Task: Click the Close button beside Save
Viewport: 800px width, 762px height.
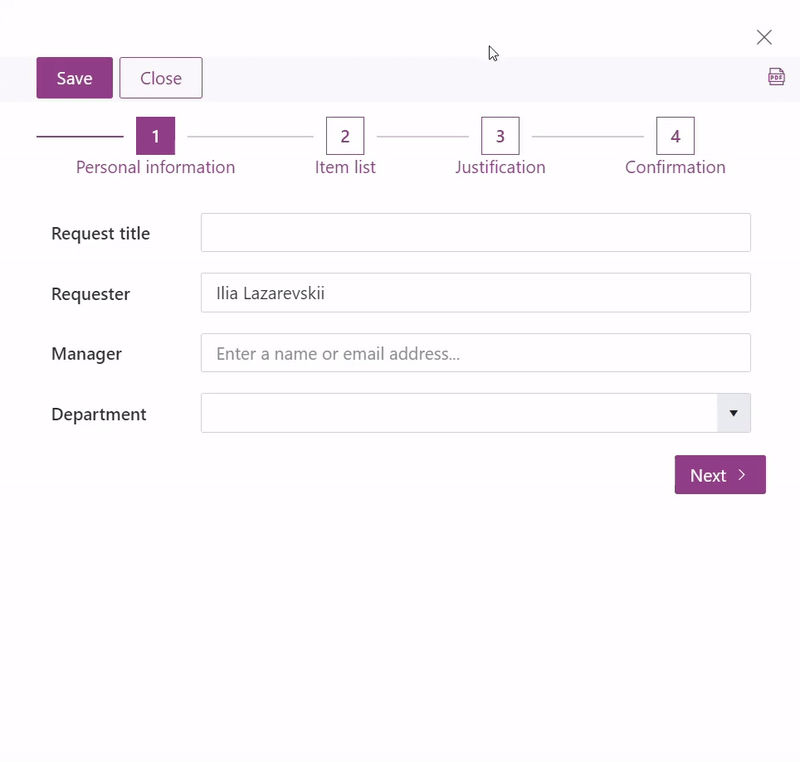Action: point(161,78)
